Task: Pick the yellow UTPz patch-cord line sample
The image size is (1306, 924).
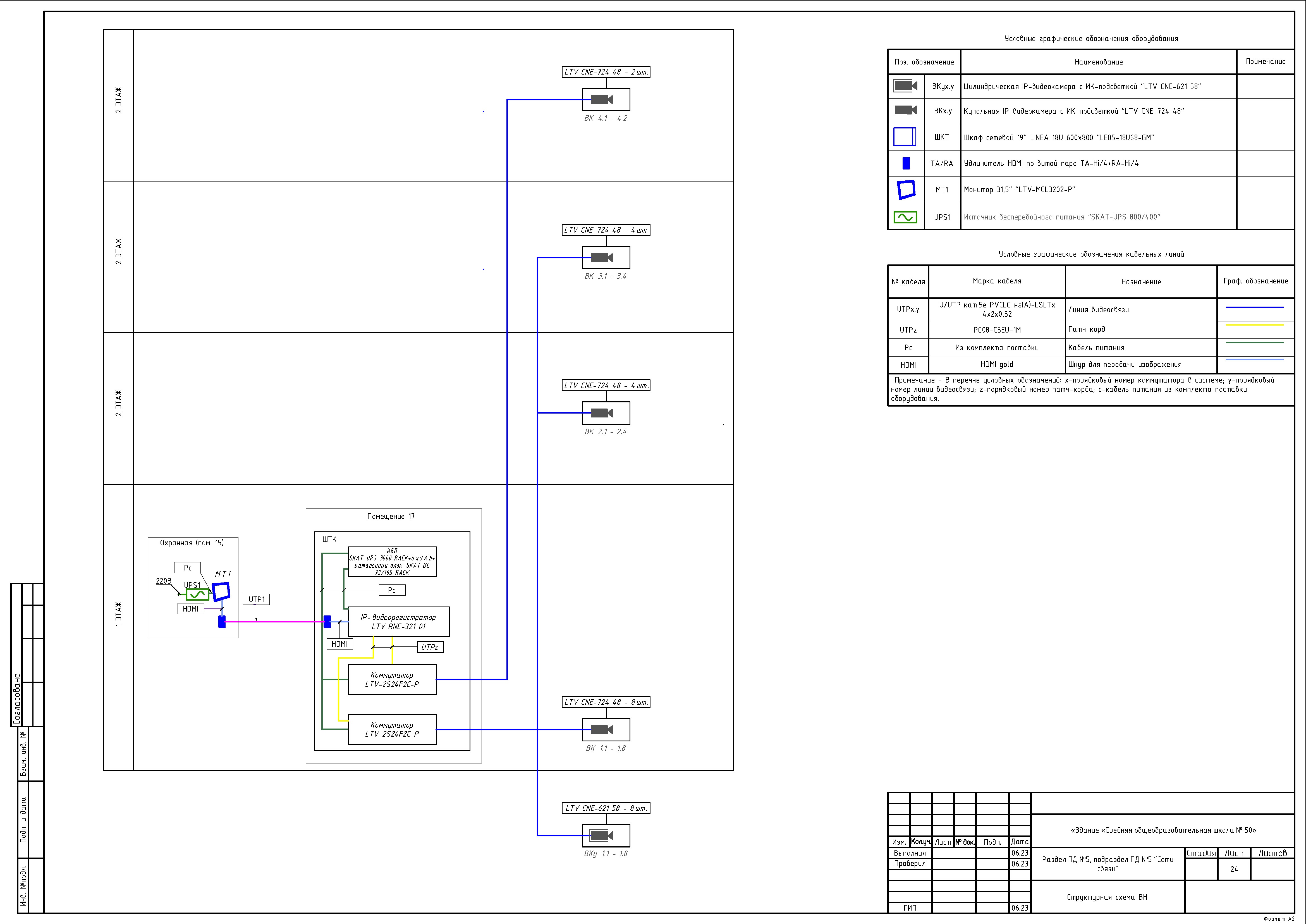Action: pos(1255,325)
